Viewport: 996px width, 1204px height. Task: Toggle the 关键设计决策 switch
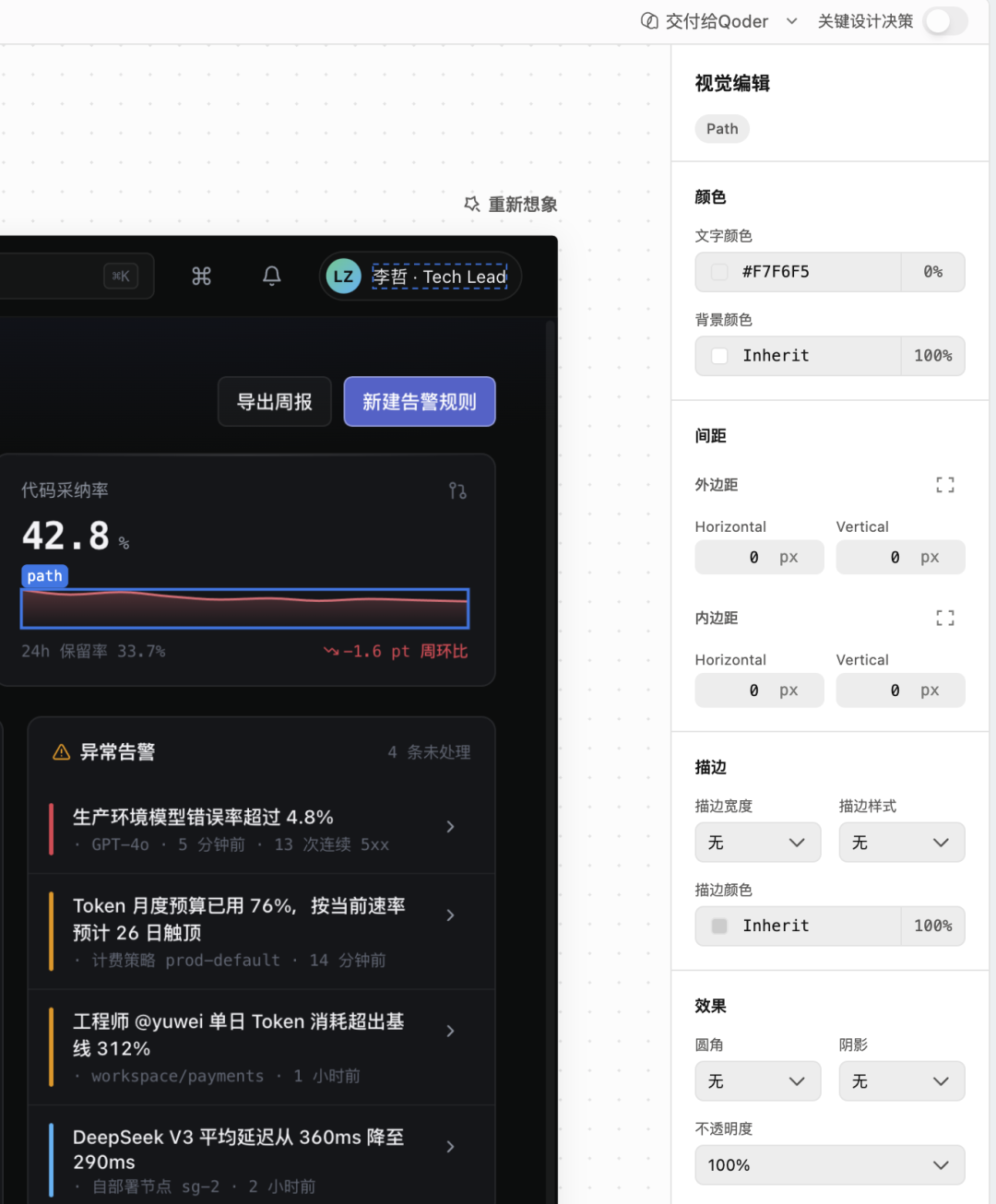945,21
